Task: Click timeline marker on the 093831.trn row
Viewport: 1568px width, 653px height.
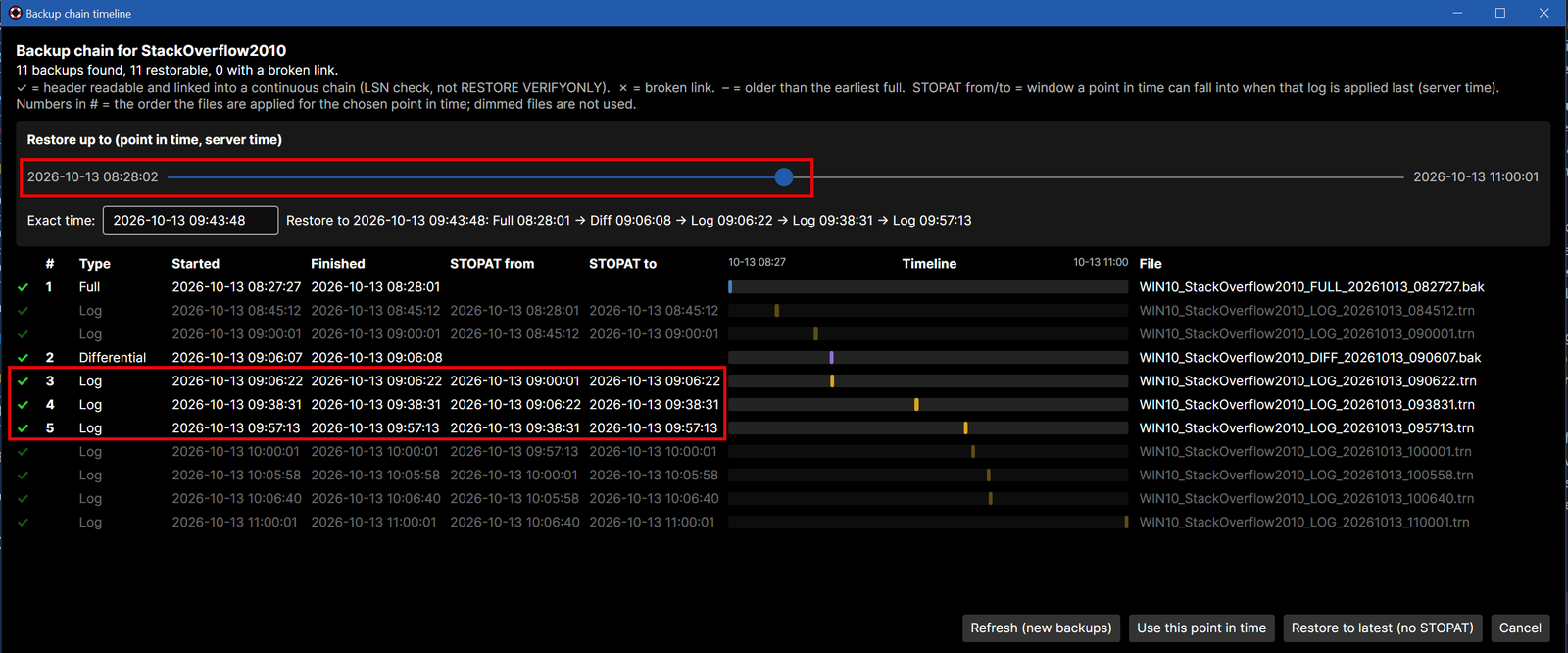Action: 916,405
